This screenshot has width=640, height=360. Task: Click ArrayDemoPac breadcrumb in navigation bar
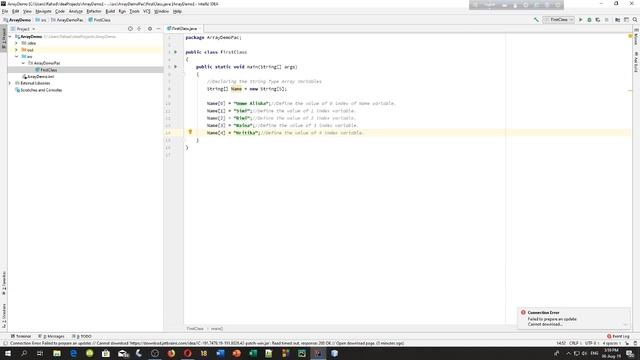coord(67,20)
